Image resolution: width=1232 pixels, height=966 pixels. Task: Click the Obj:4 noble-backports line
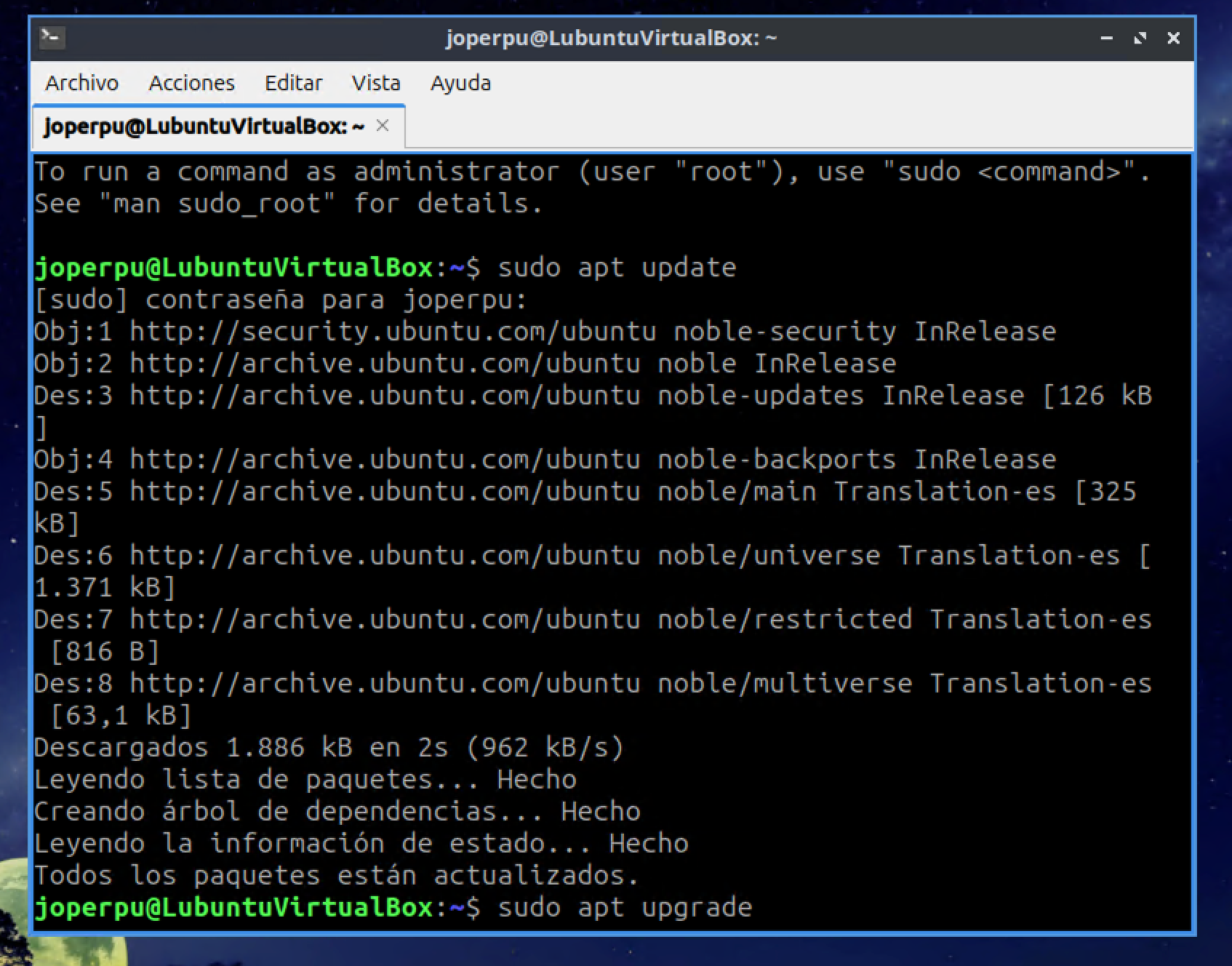(545, 460)
